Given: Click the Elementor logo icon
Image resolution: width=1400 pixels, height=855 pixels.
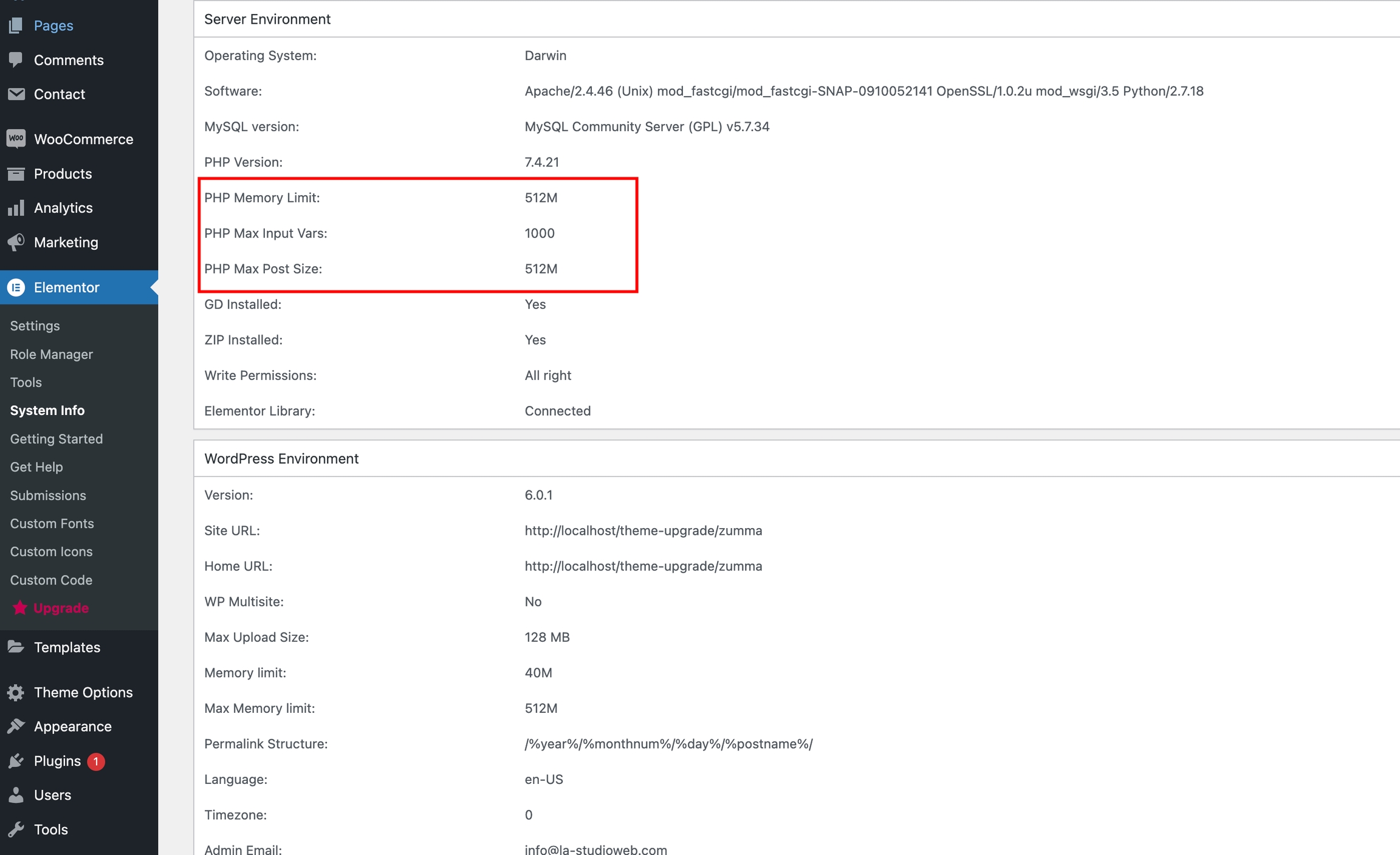Looking at the screenshot, I should click(x=16, y=287).
